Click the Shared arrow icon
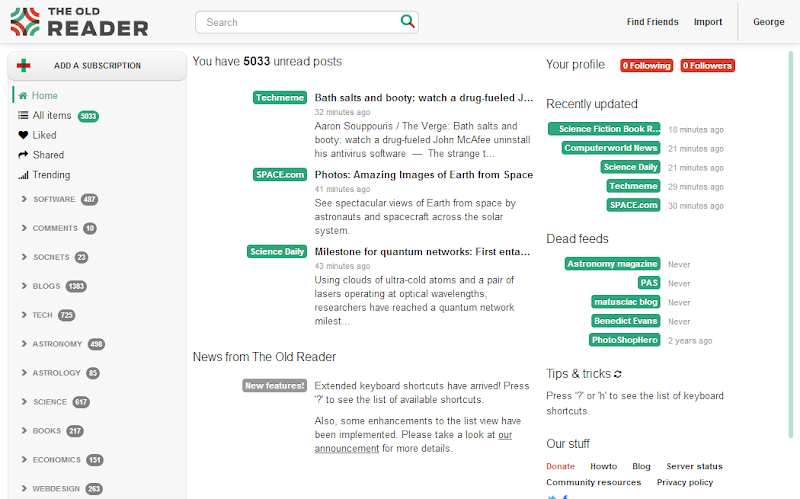 pyautogui.click(x=23, y=155)
